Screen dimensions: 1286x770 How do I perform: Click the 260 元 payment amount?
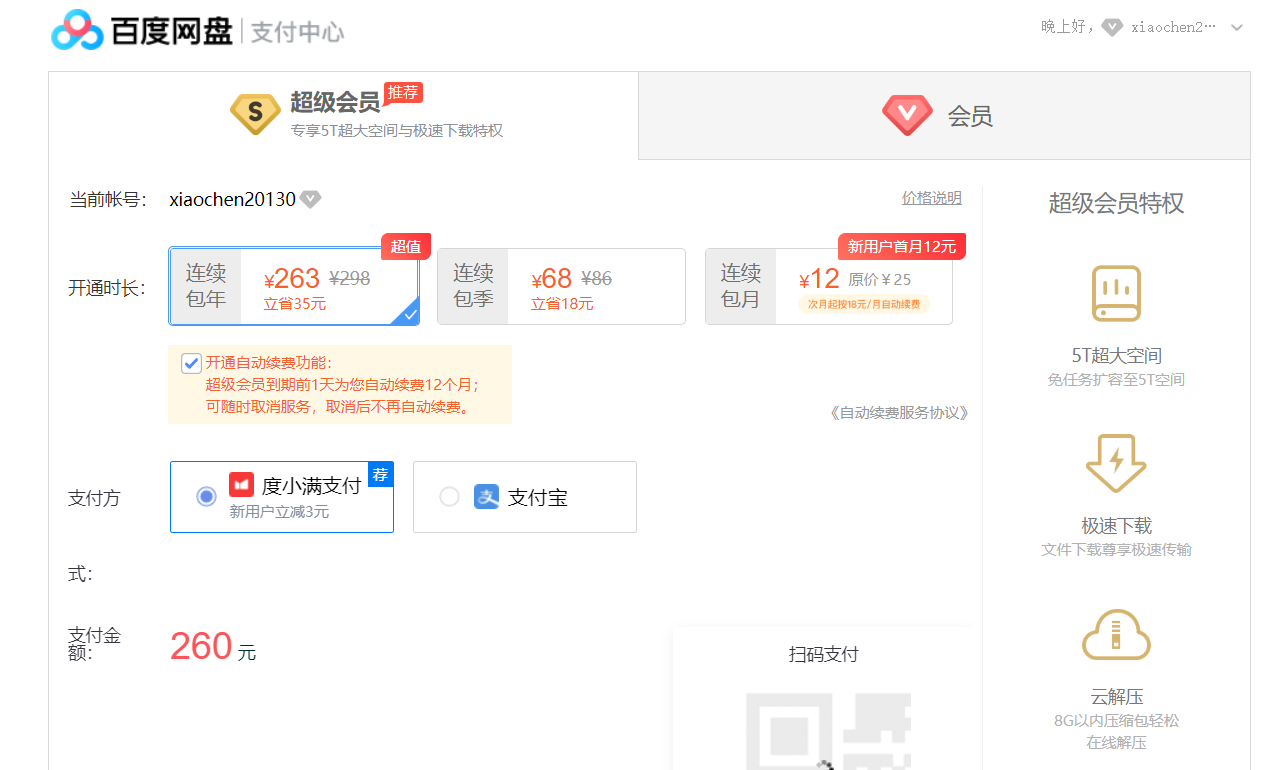point(213,647)
